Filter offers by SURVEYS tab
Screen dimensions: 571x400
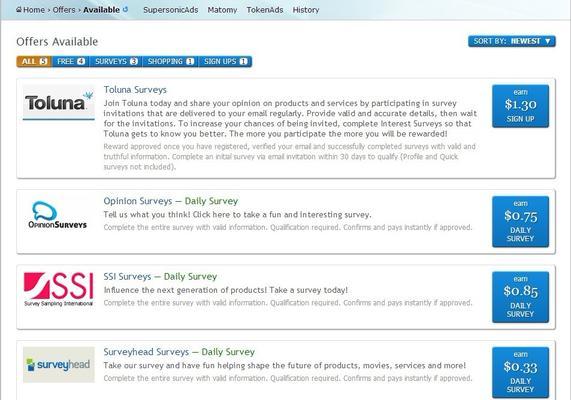pos(116,61)
